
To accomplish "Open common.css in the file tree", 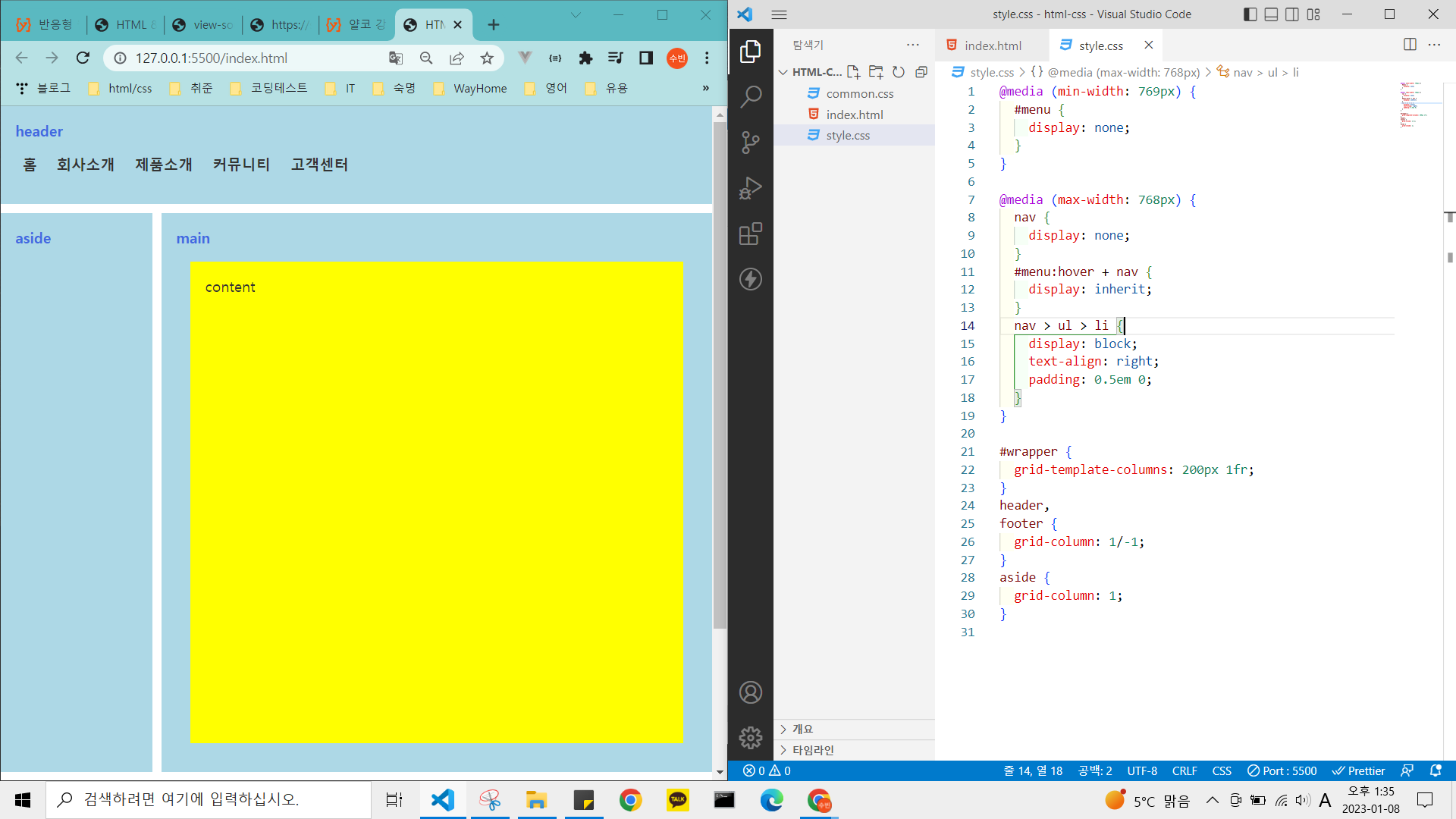I will [859, 93].
